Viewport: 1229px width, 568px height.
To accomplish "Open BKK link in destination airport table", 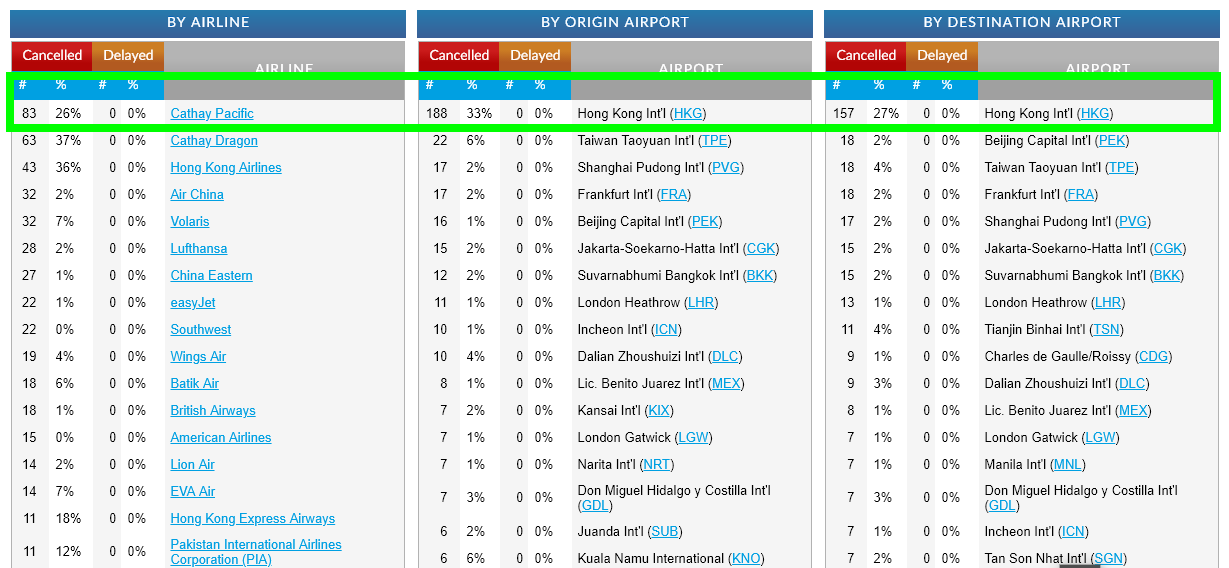I will coord(1166,276).
